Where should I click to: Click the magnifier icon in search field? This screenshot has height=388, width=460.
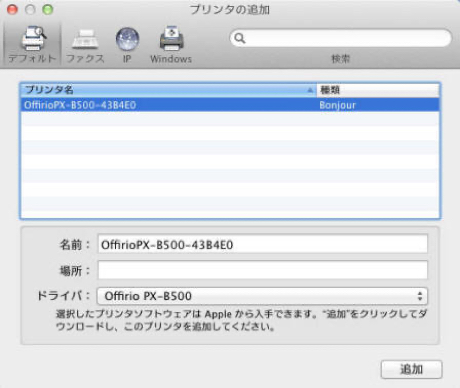[x=239, y=38]
